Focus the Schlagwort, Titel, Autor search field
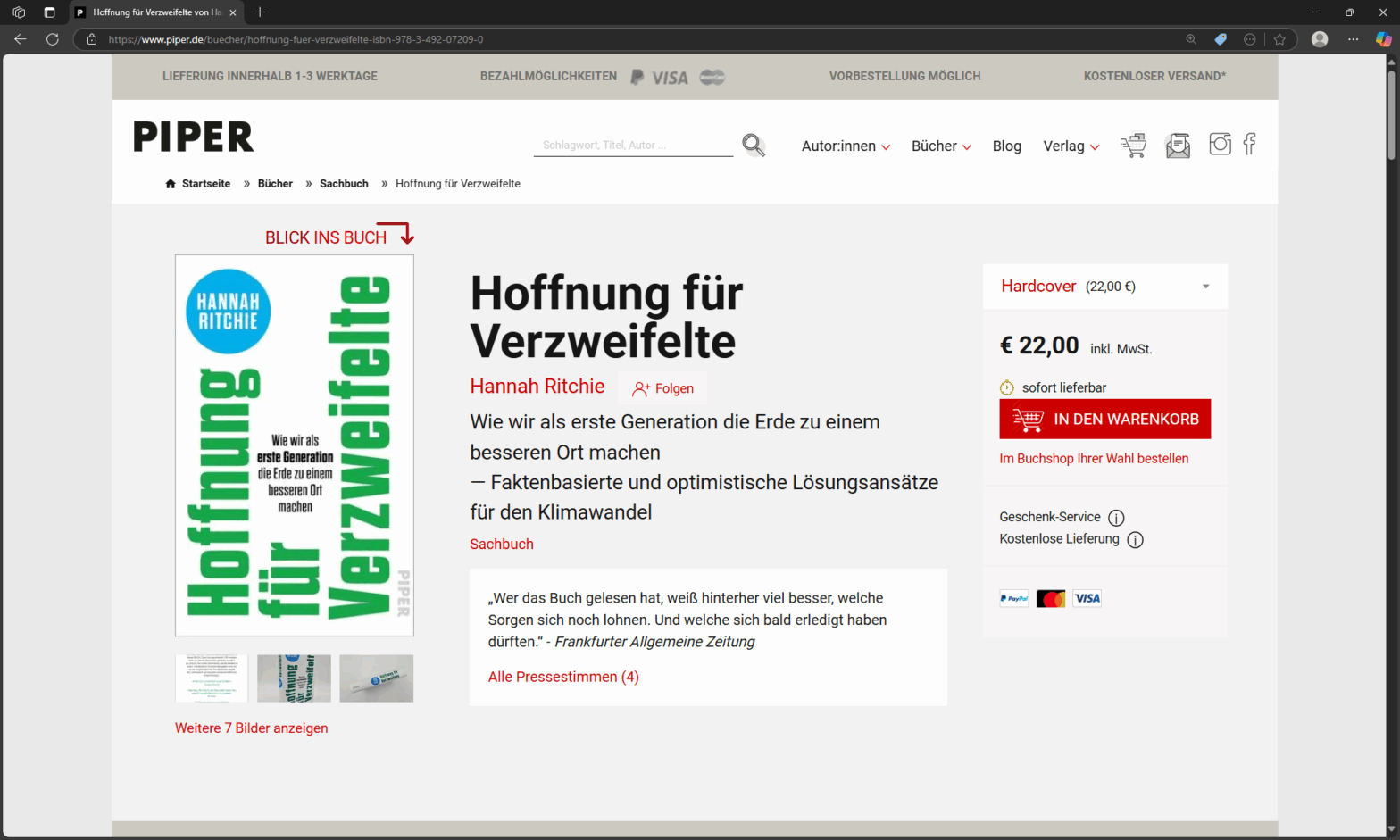The image size is (1400, 840). click(x=633, y=145)
